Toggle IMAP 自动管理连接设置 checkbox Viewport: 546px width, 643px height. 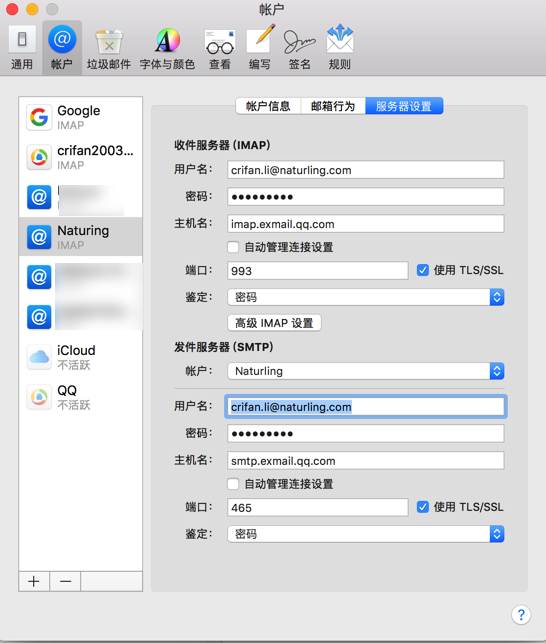[x=233, y=247]
